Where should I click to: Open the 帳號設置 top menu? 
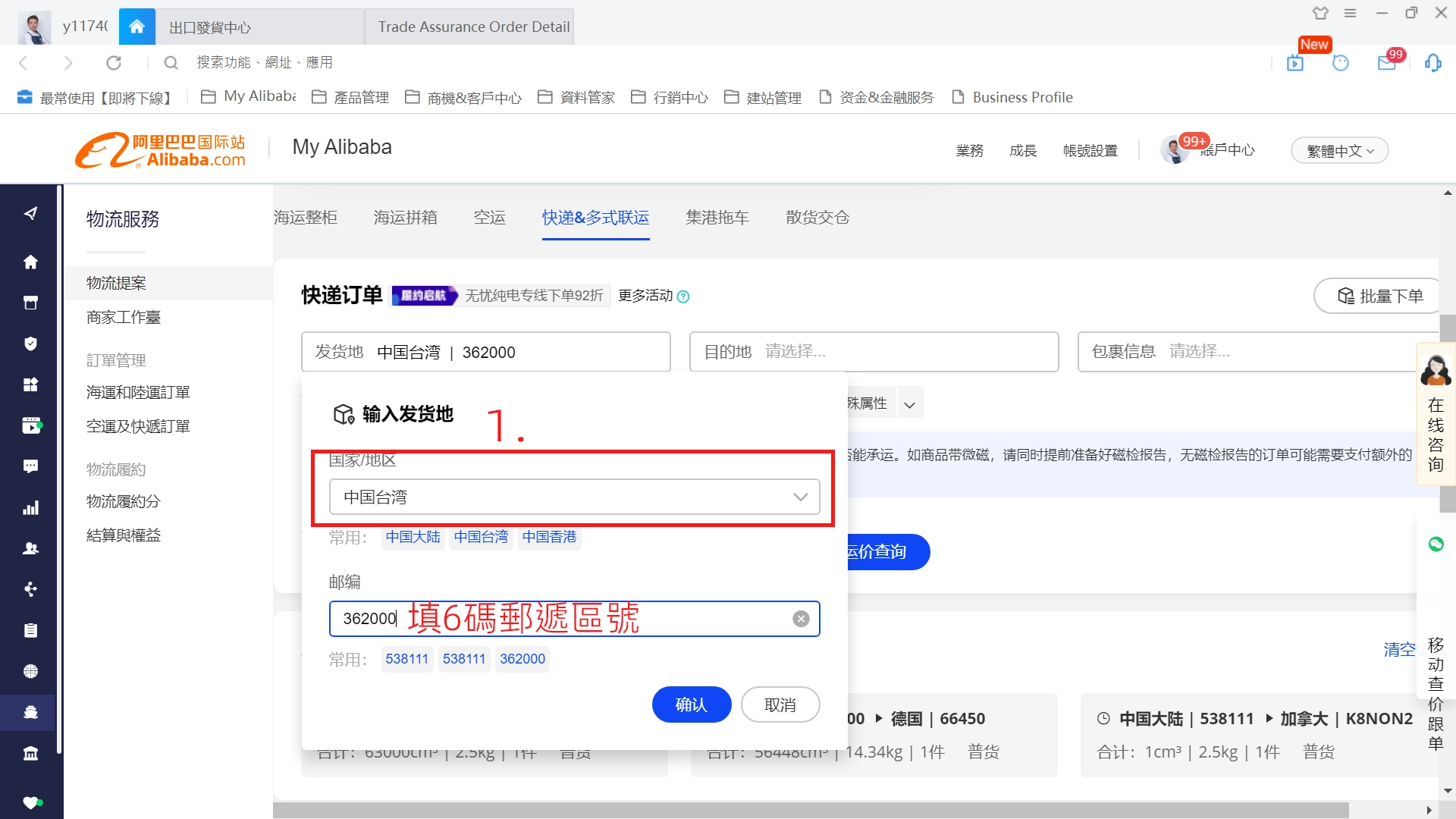1090,151
